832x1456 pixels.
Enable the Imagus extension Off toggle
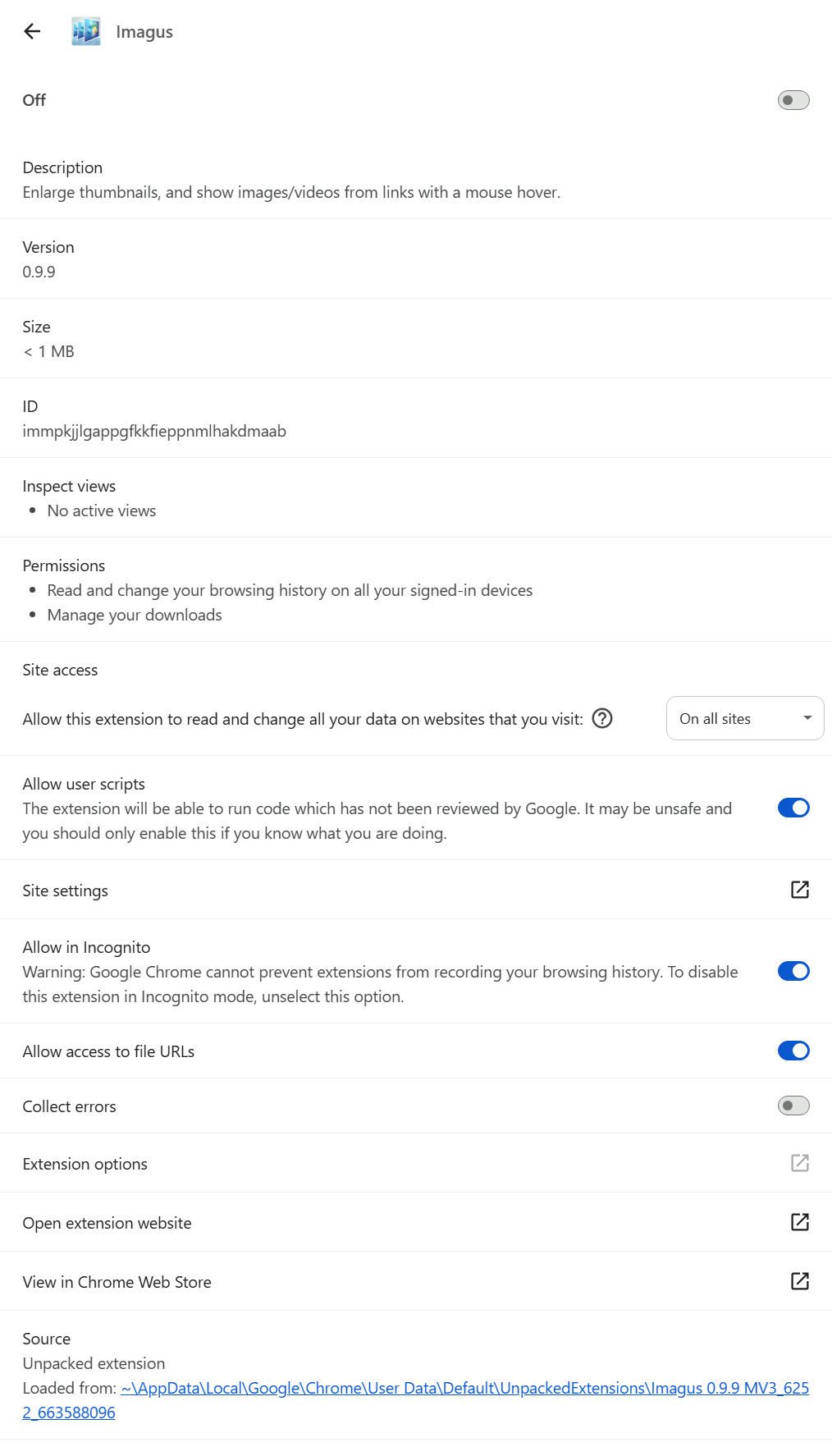pyautogui.click(x=793, y=100)
